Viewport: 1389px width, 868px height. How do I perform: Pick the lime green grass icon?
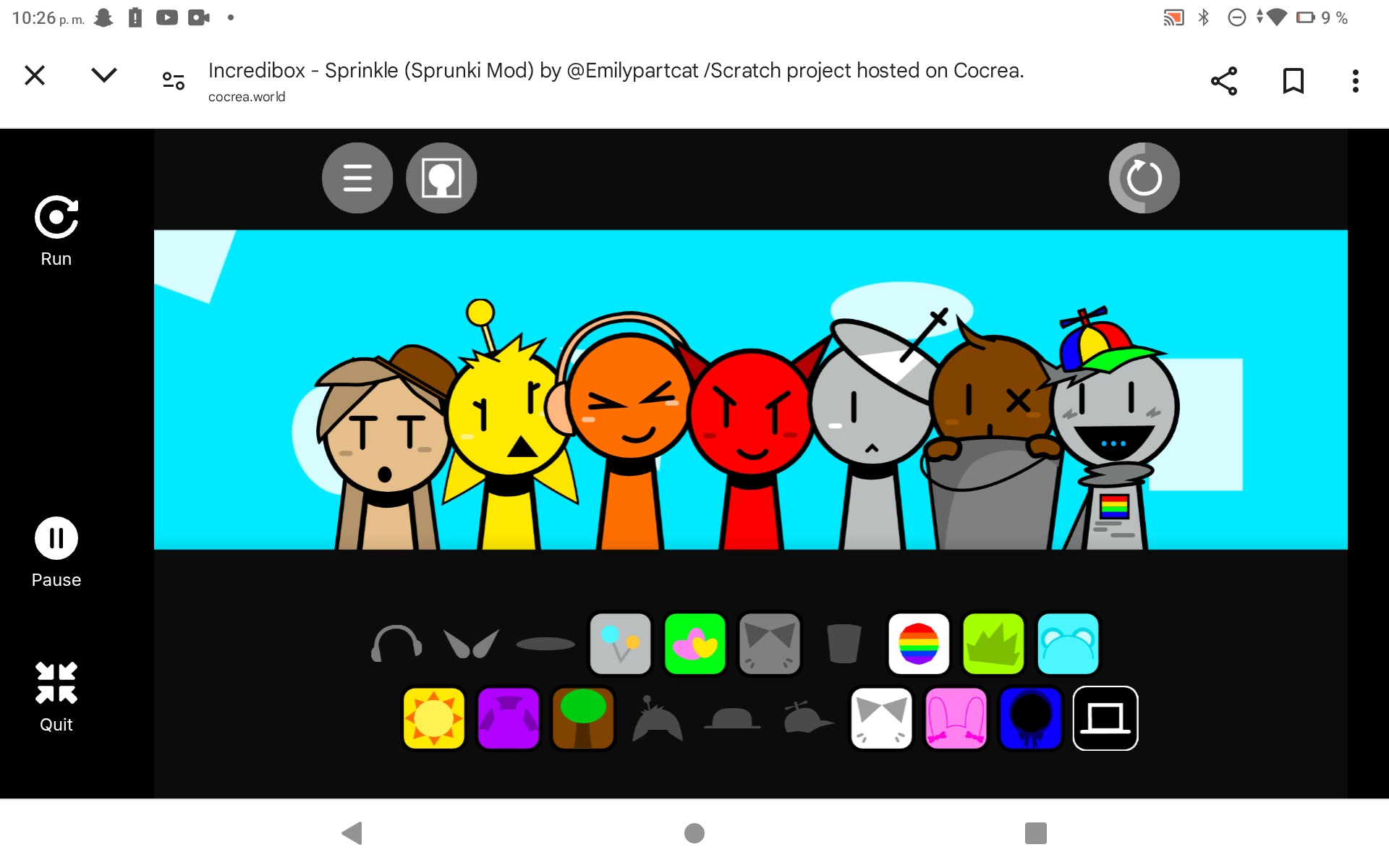pos(993,643)
